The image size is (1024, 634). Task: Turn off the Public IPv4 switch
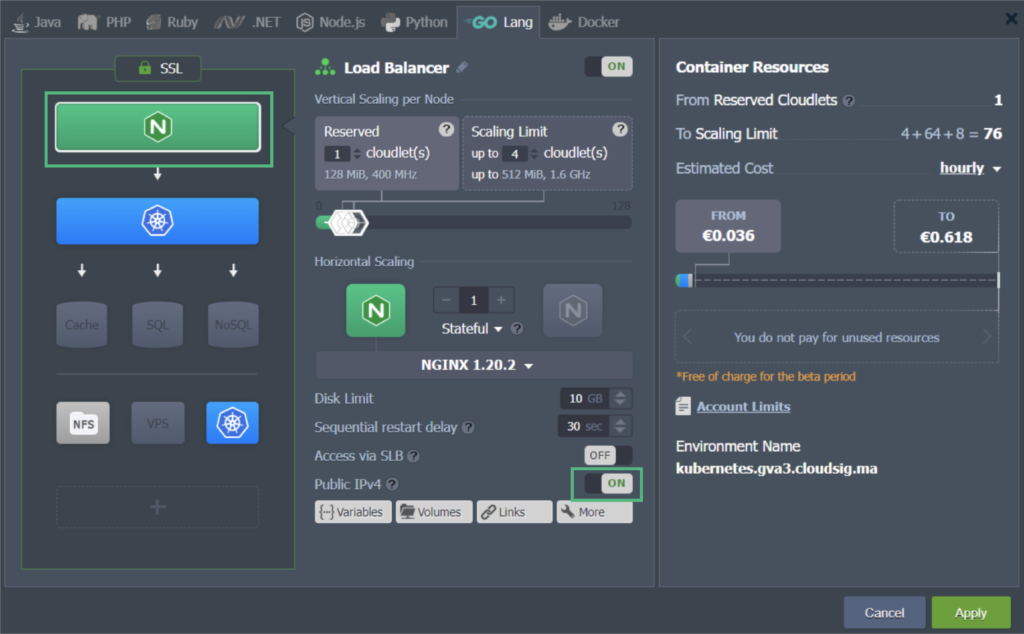pos(608,484)
